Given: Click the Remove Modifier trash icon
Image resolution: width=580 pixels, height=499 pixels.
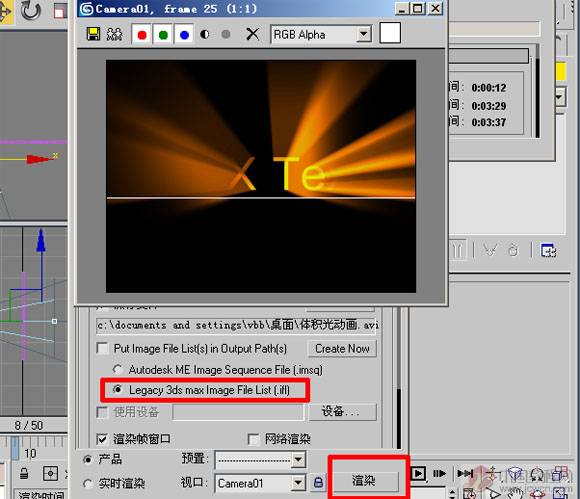Looking at the screenshot, I should [513, 250].
